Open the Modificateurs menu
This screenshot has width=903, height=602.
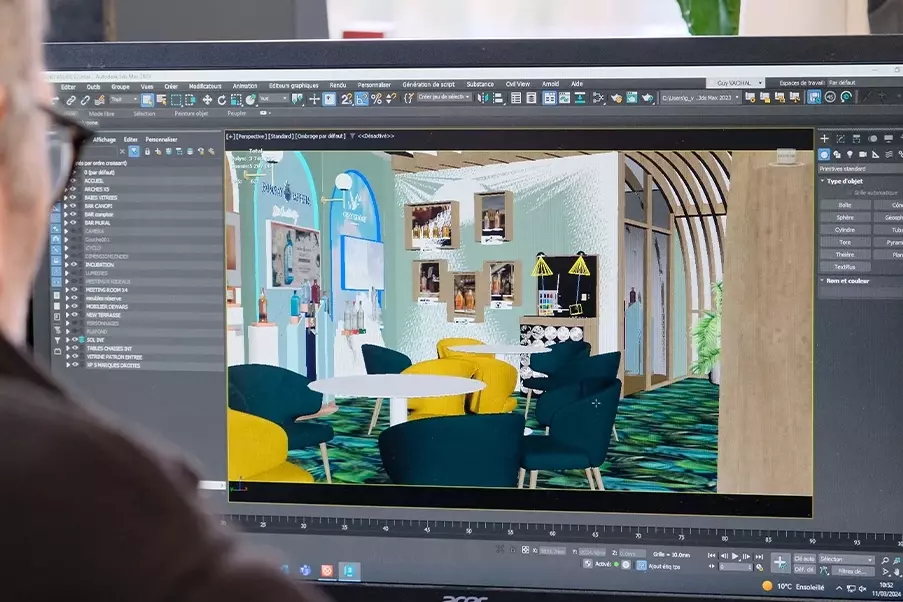205,86
